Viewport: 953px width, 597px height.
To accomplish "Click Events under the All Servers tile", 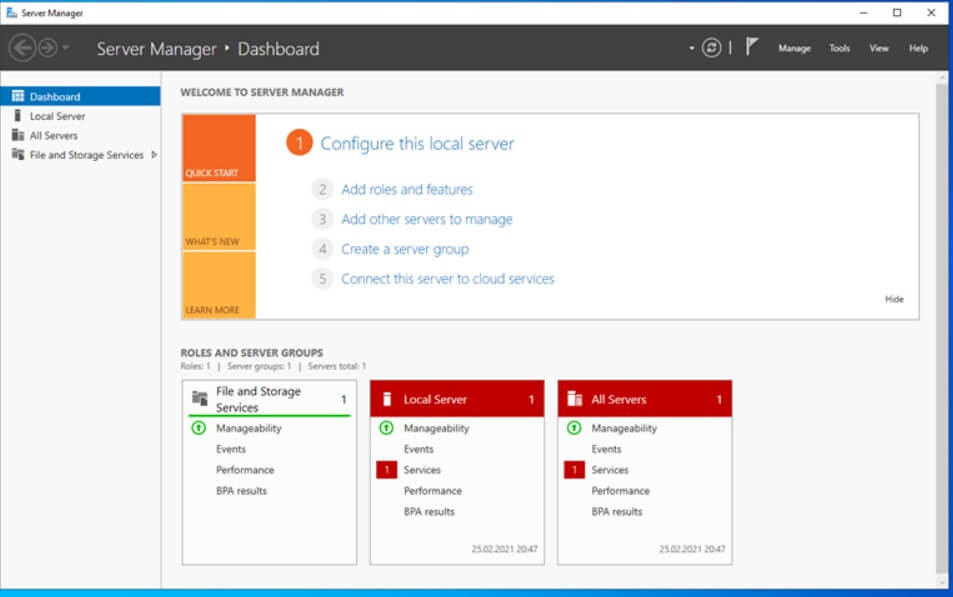I will (606, 449).
